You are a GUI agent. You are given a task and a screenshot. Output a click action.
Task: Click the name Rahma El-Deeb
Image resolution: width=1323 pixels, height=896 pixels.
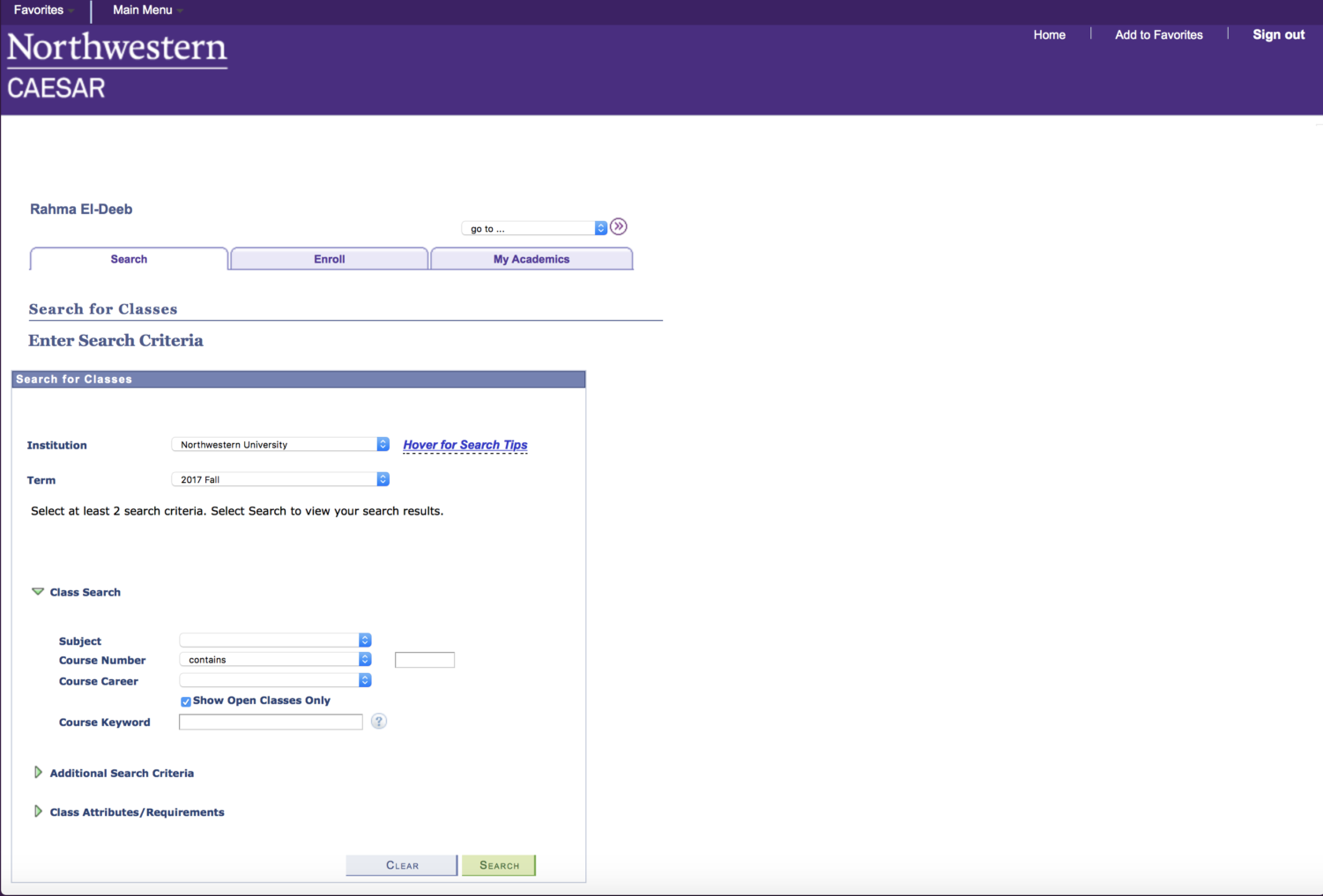(81, 209)
